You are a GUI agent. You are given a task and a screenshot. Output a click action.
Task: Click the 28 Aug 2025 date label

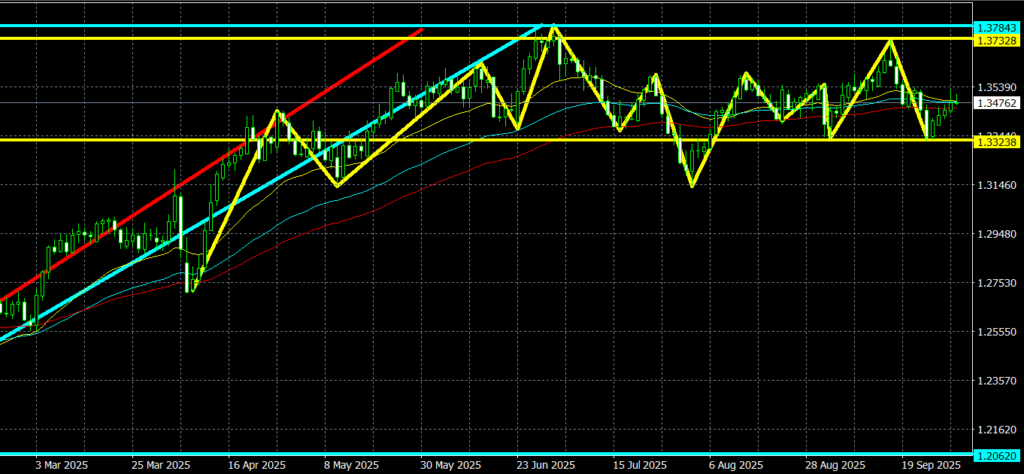pos(832,466)
